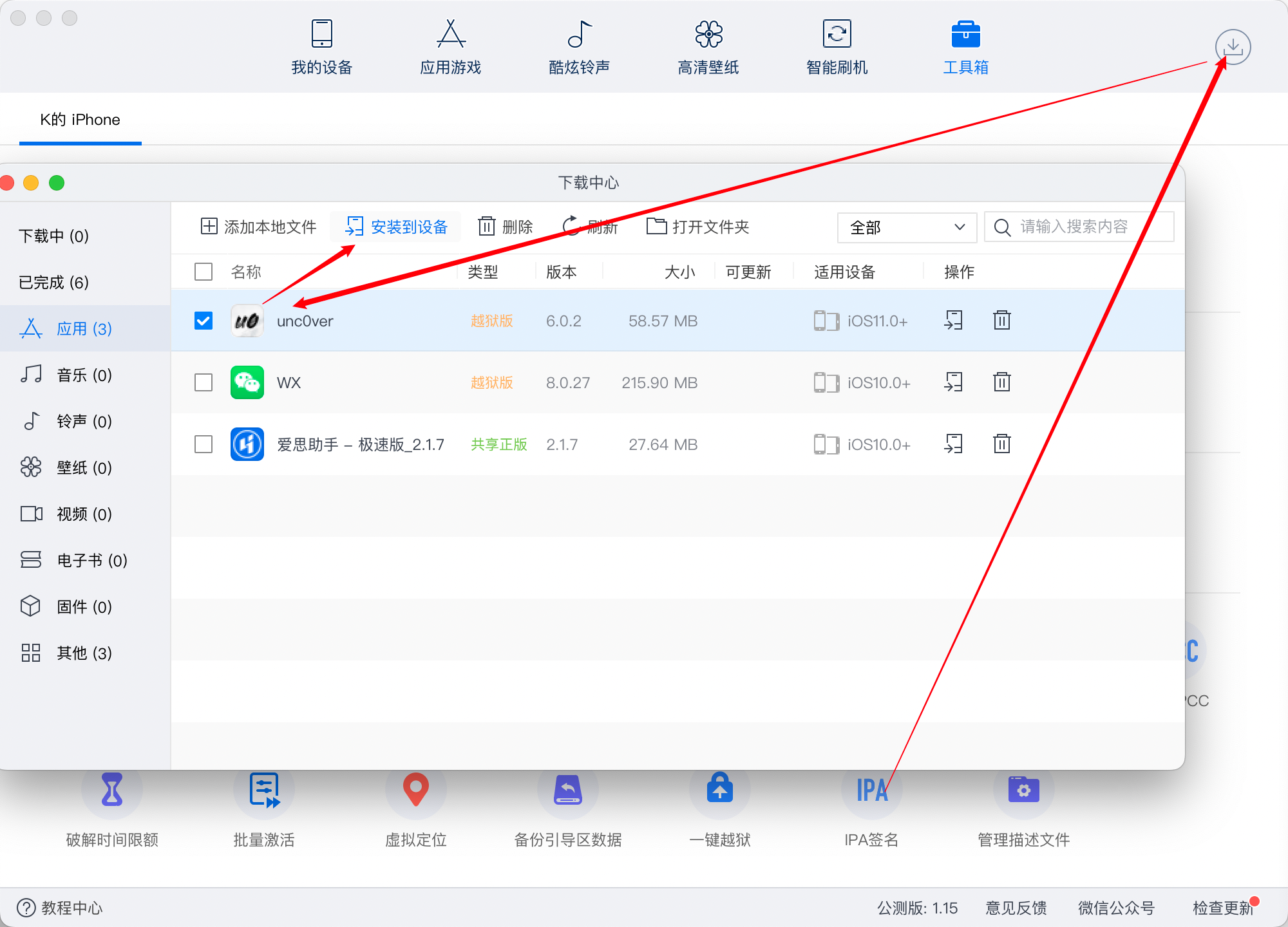Click the search magnifier icon
This screenshot has width=1288, height=927.
click(x=1002, y=227)
